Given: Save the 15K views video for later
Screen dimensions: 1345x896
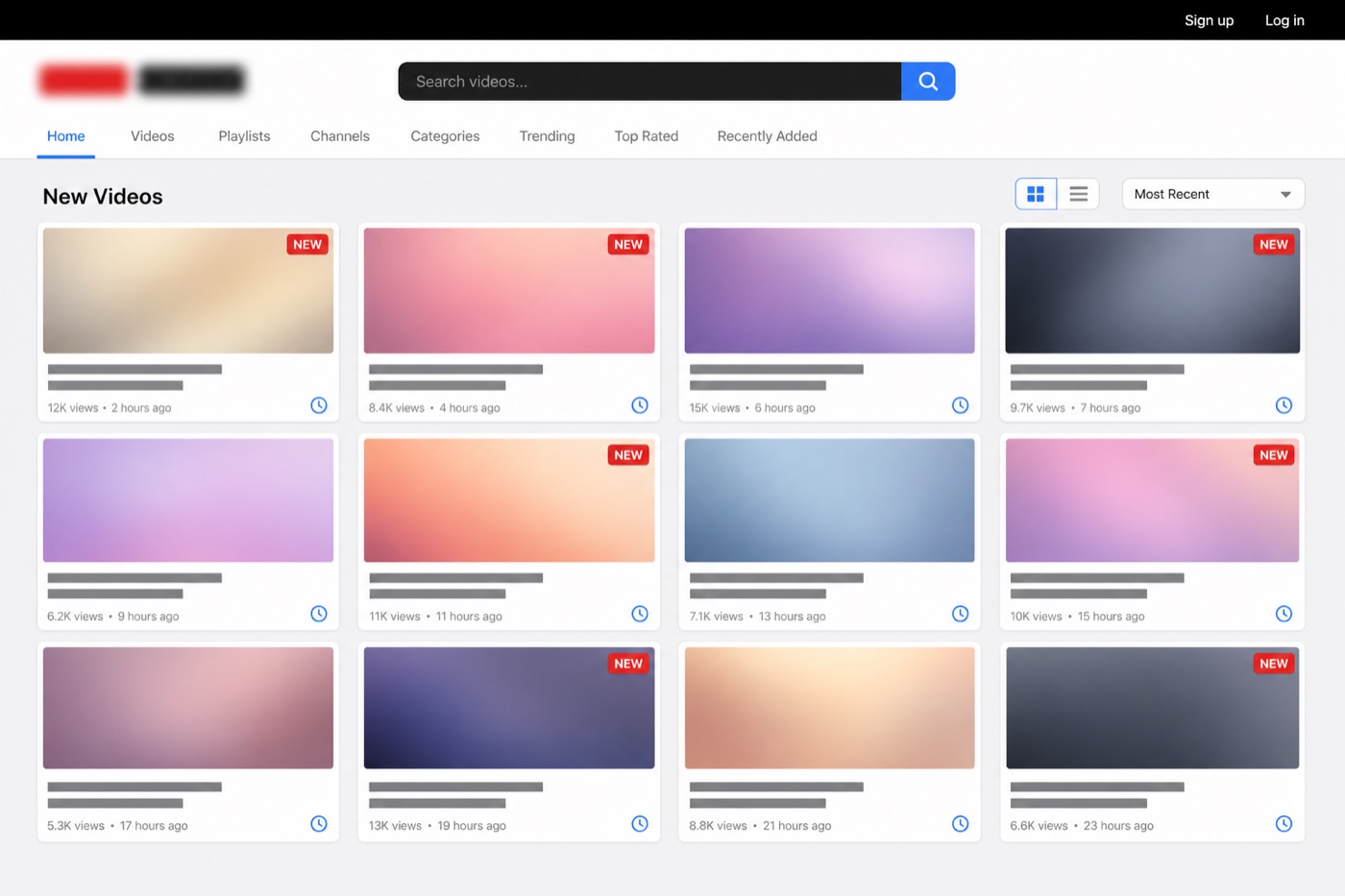Looking at the screenshot, I should (x=960, y=405).
